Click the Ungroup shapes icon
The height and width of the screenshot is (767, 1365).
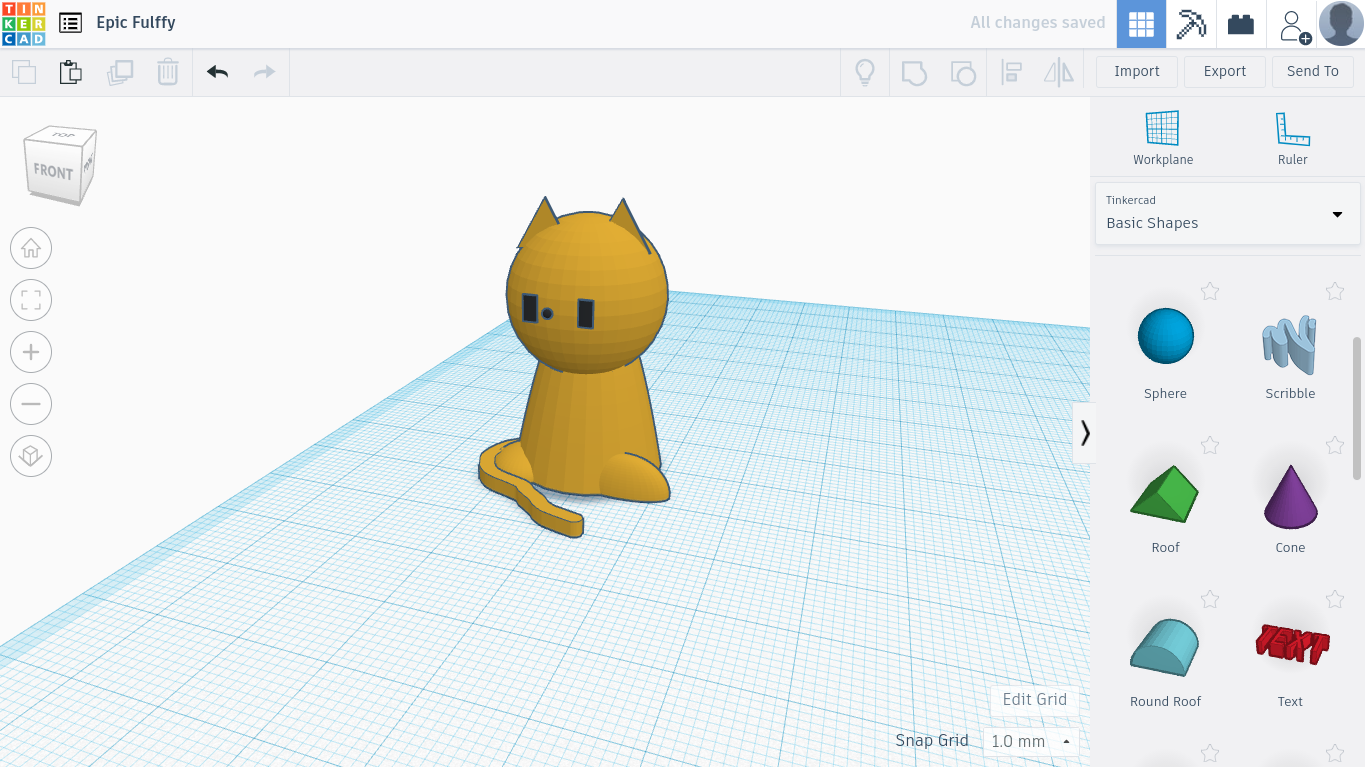pyautogui.click(x=962, y=72)
